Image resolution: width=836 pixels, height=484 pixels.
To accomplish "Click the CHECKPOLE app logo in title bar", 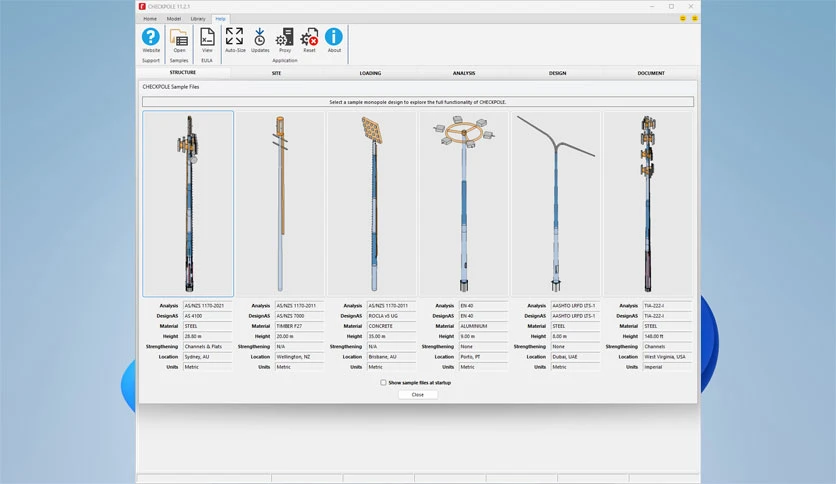I will click(142, 6).
